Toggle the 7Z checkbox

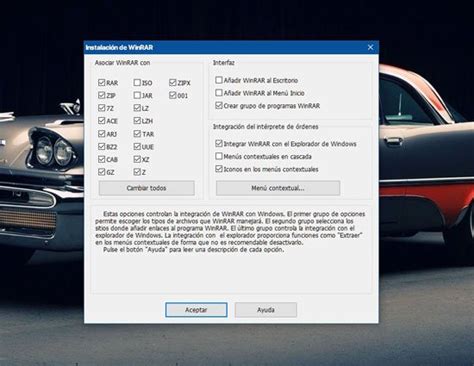[x=102, y=108]
